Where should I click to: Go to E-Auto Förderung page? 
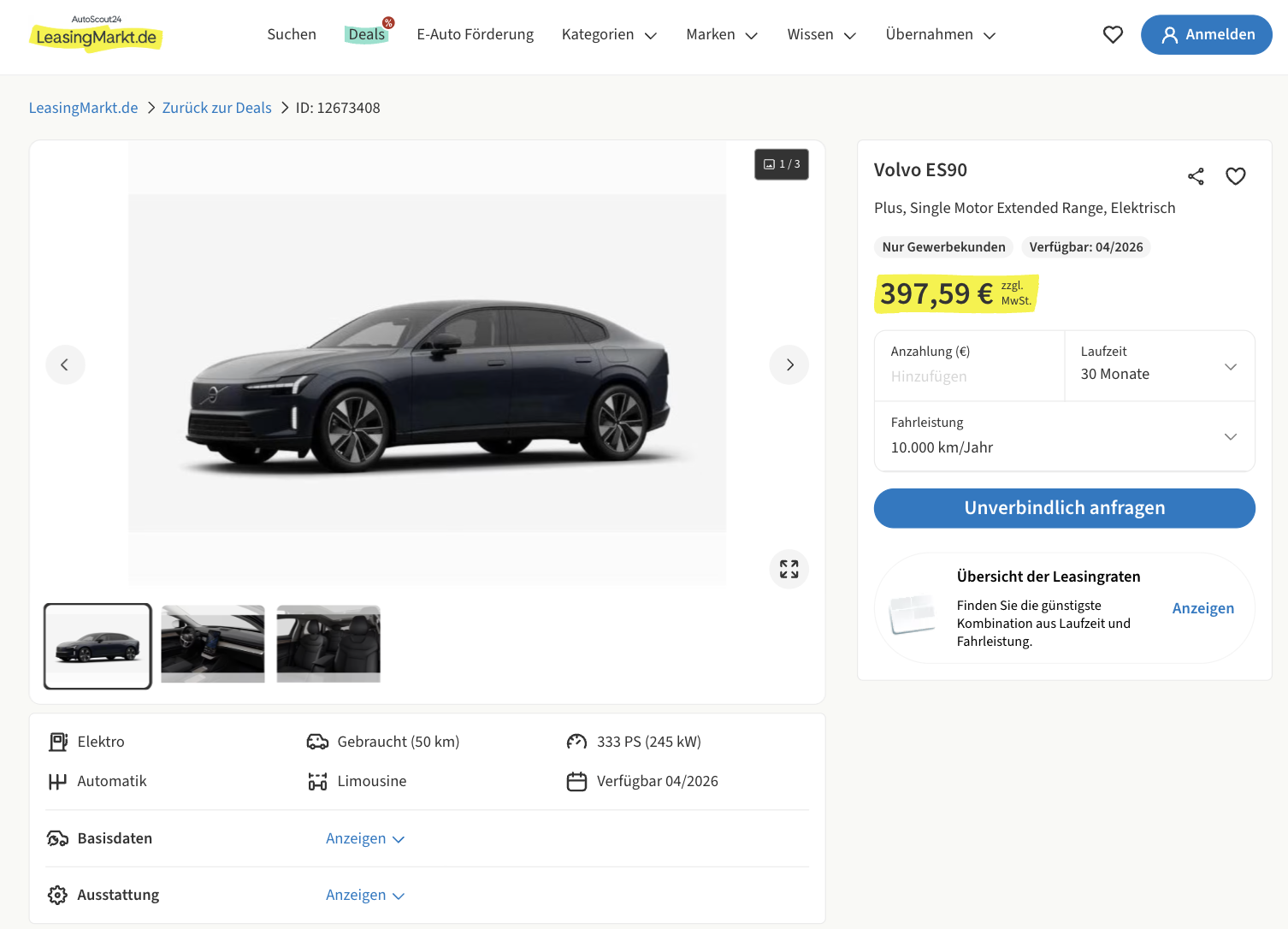coord(475,35)
